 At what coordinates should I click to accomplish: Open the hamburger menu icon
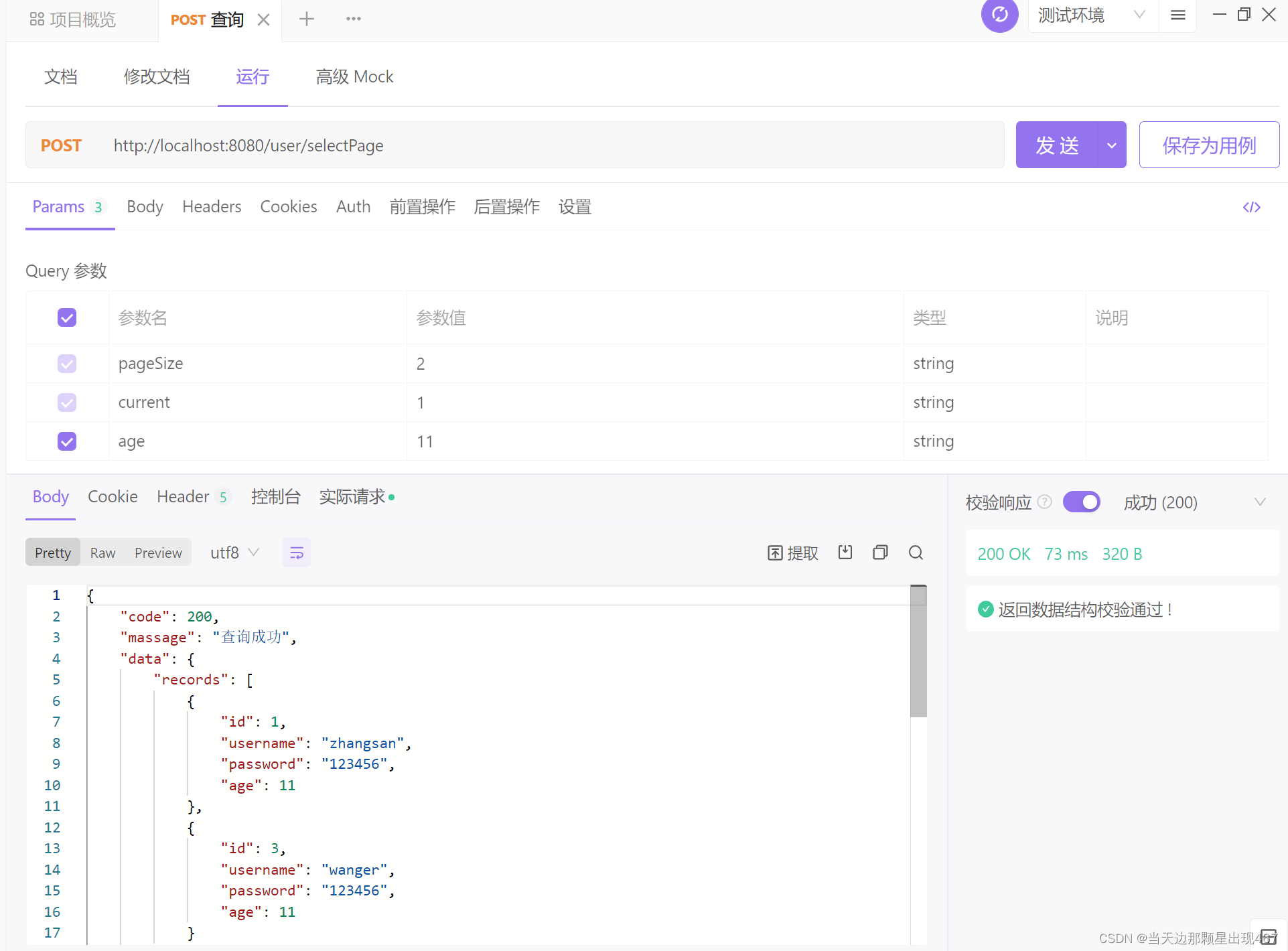1177,15
